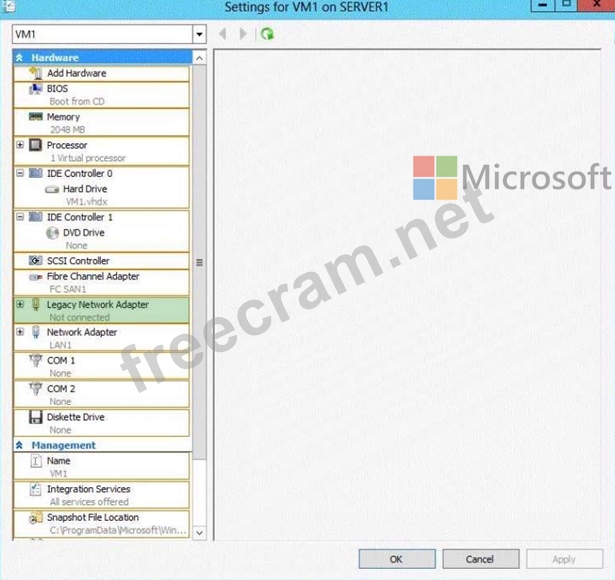
Task: Click the Apply button
Action: [x=564, y=559]
